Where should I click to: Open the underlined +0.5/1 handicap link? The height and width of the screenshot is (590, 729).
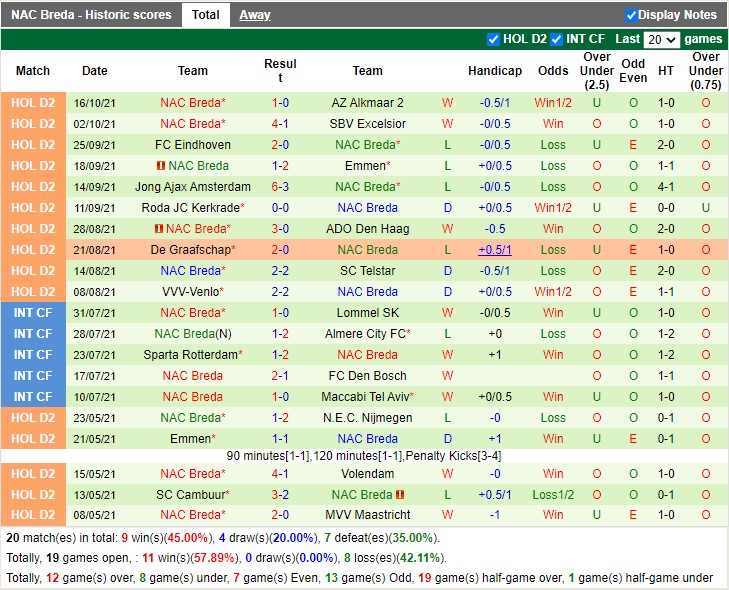click(x=495, y=250)
